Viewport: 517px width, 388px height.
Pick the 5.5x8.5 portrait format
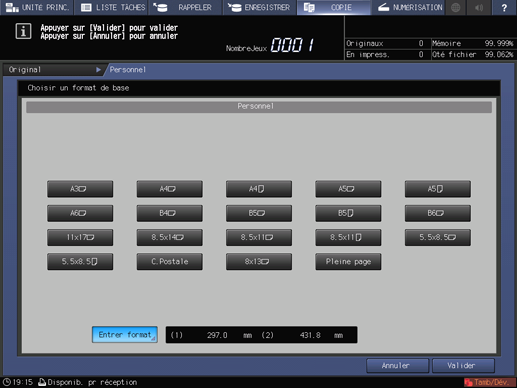click(80, 262)
